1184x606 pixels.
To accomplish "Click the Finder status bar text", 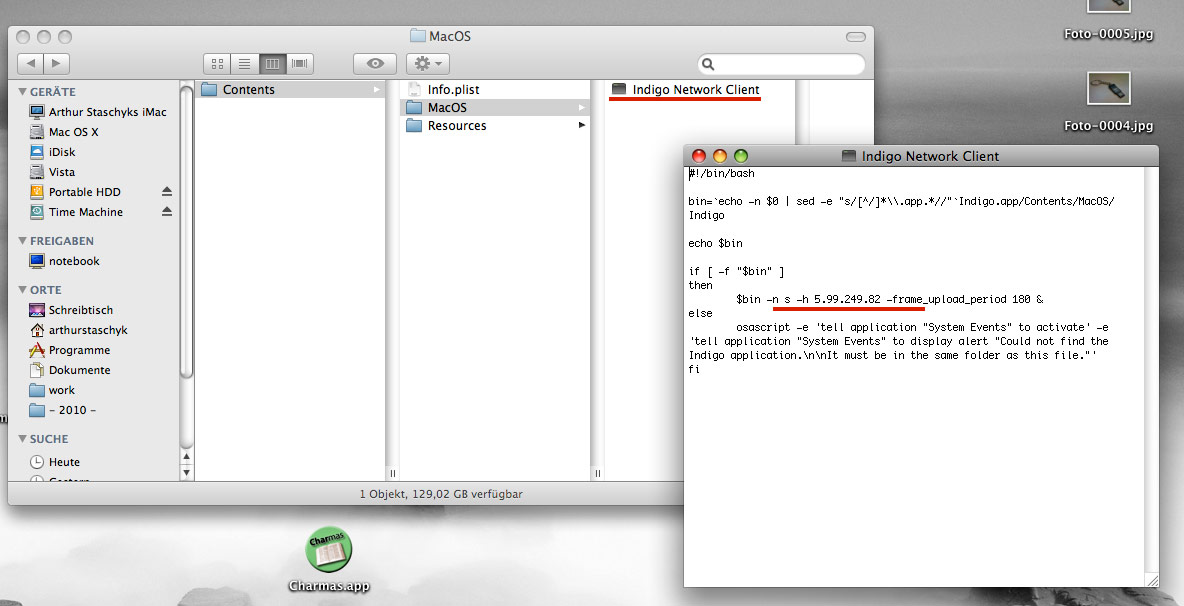I will click(441, 494).
